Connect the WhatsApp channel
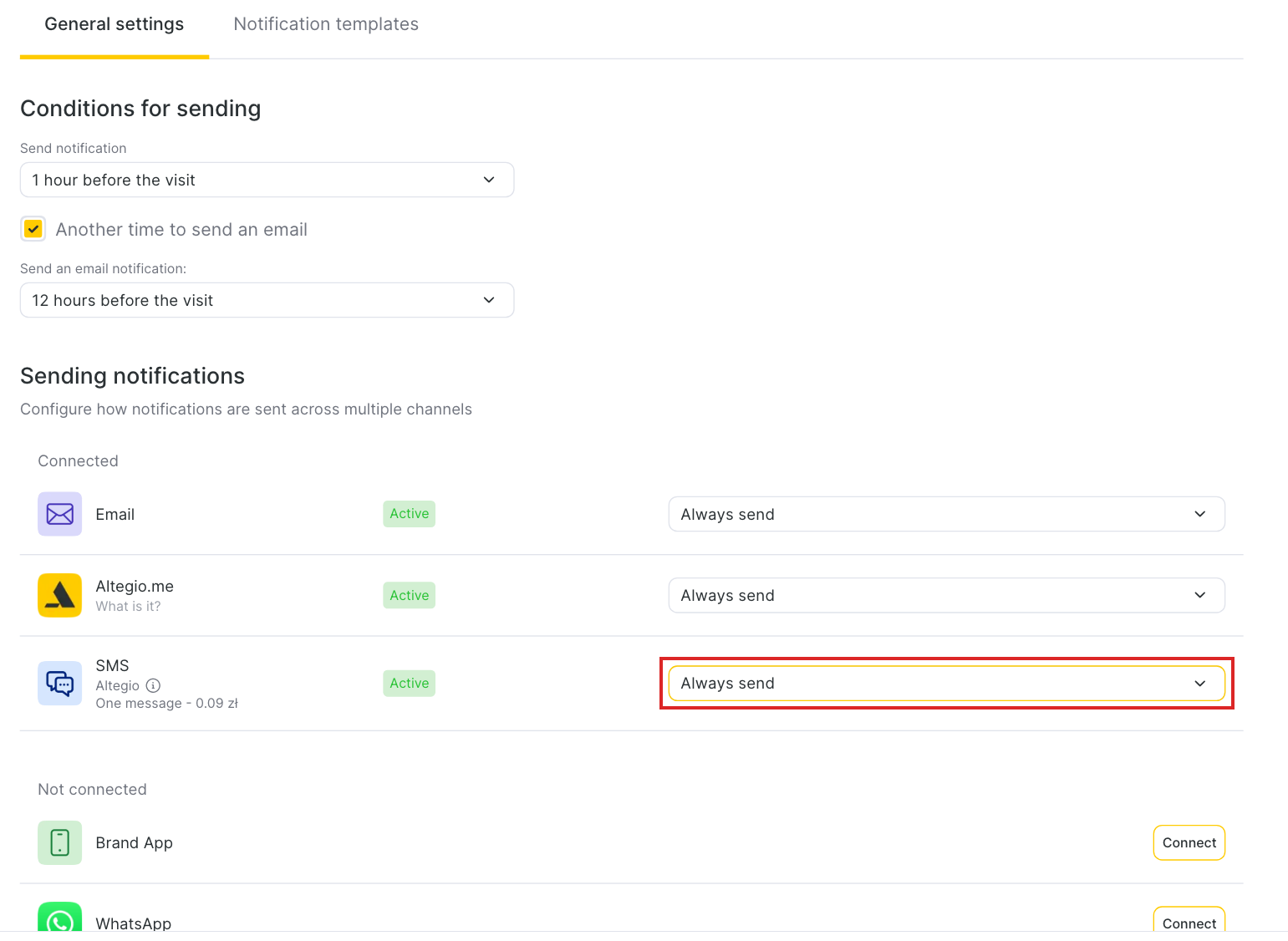This screenshot has width=1288, height=941. 1189,919
